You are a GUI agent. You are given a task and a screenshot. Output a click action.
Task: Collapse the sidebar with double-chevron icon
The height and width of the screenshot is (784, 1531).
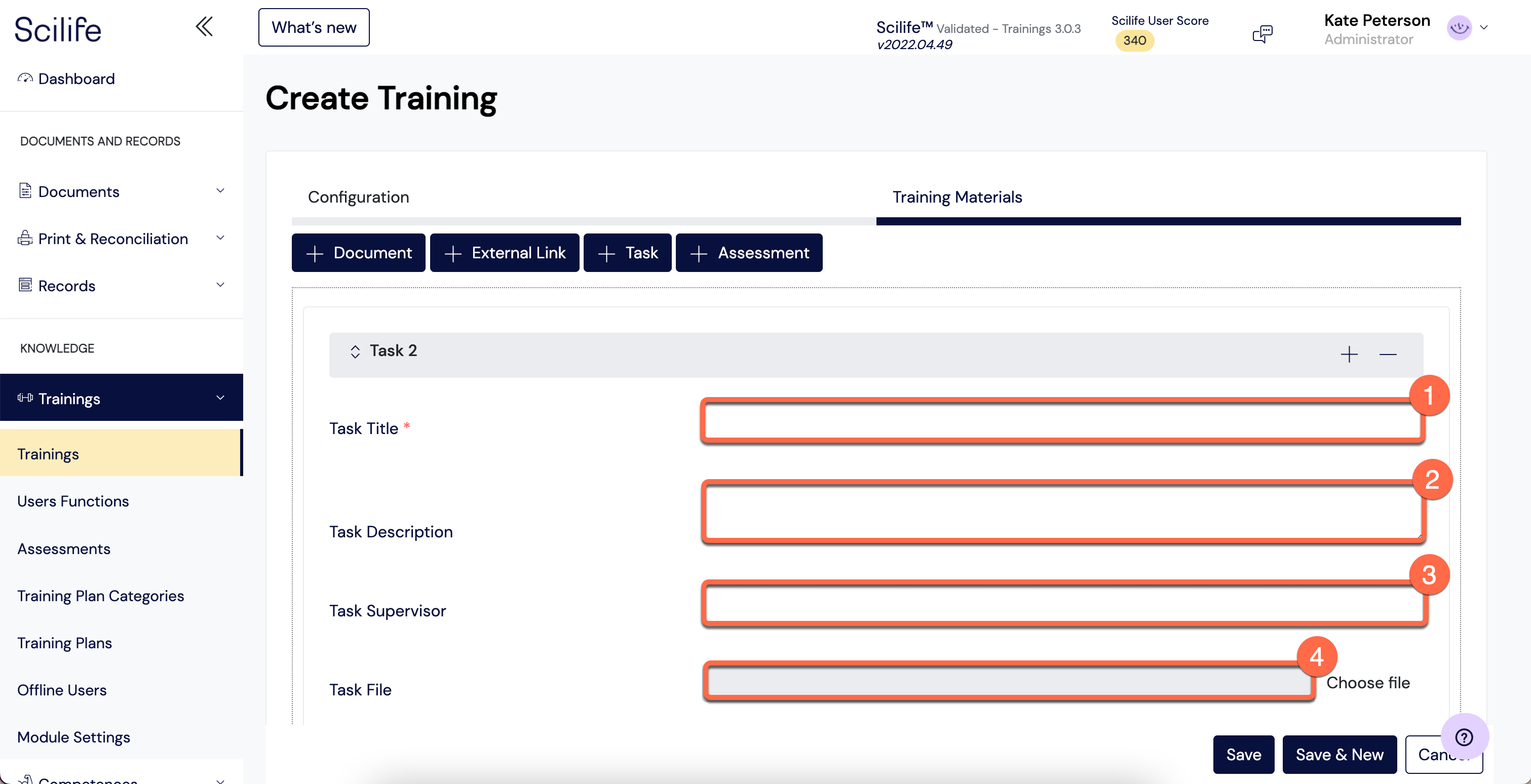[204, 27]
